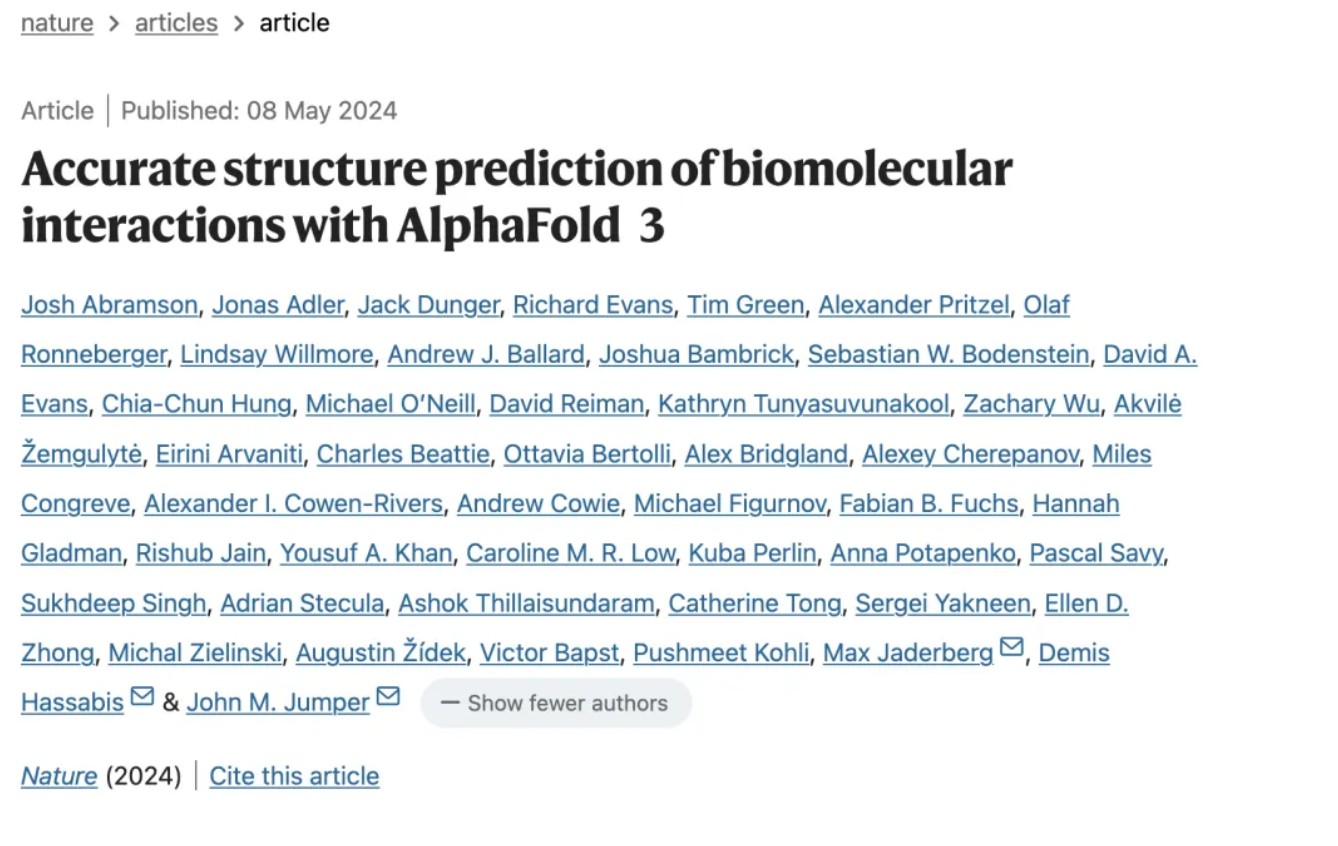Open Alexander I. Cowen-Rivers author link
The height and width of the screenshot is (846, 1338).
click(293, 504)
